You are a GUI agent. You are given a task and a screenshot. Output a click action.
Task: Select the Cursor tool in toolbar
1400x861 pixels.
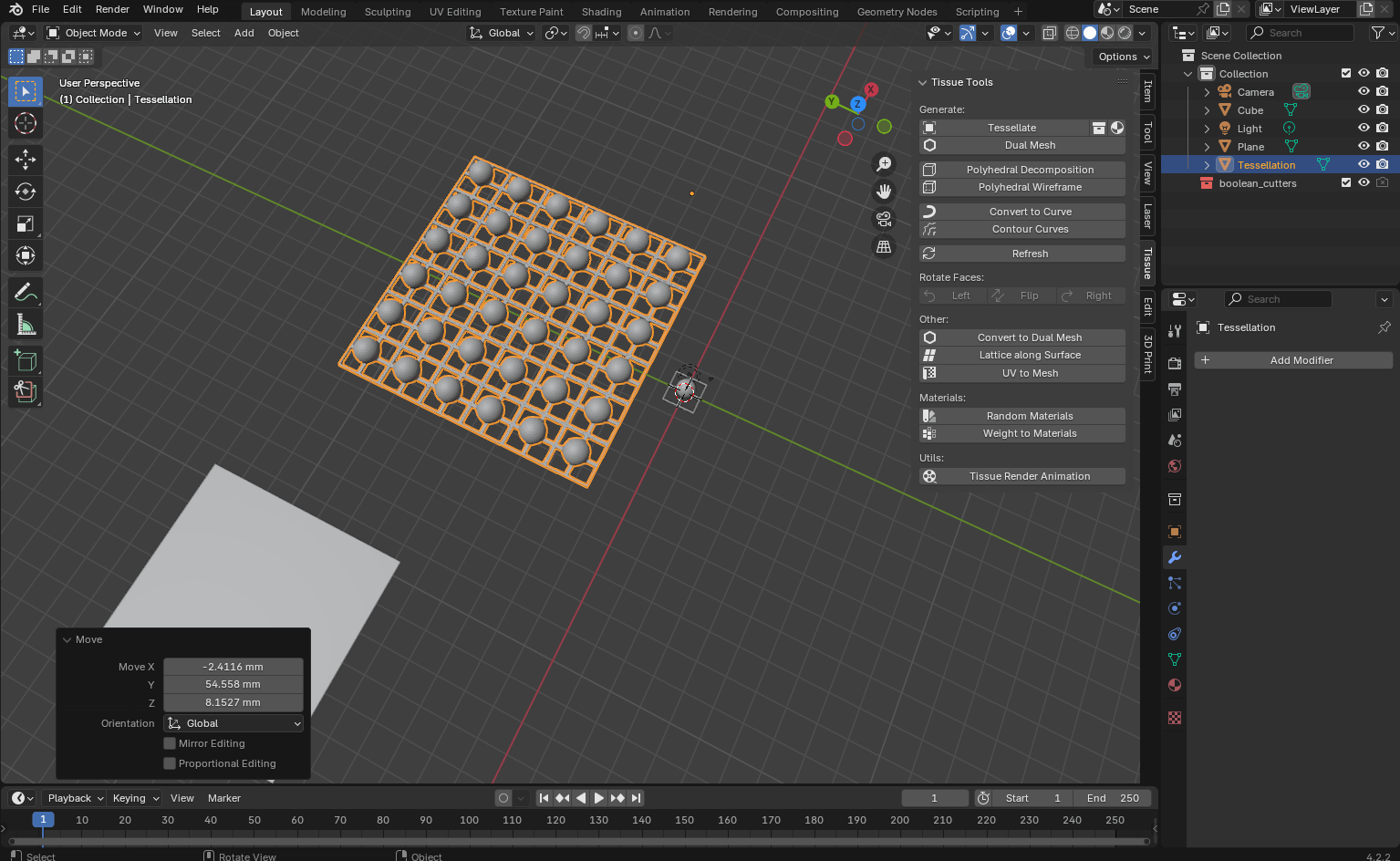click(x=26, y=123)
